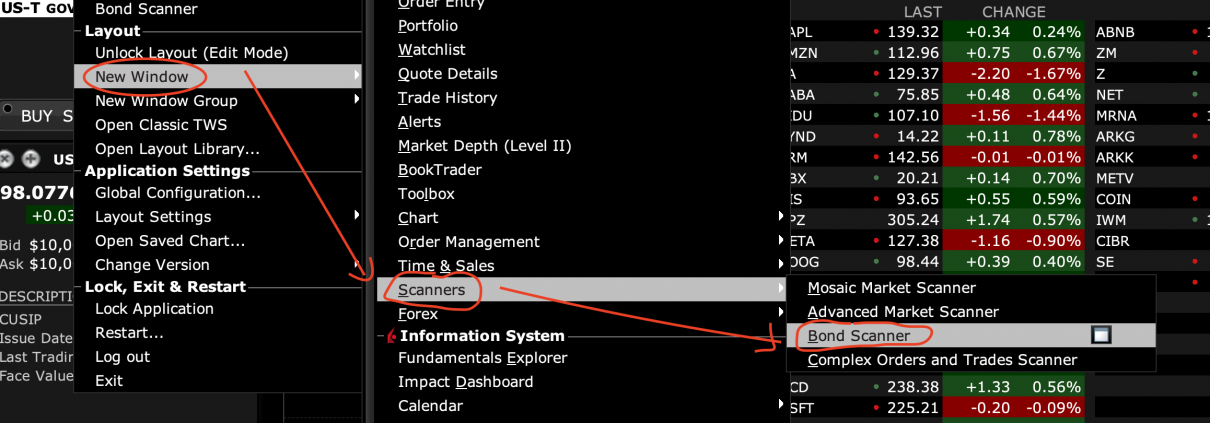Expand the Chart submenu arrow

(780, 217)
